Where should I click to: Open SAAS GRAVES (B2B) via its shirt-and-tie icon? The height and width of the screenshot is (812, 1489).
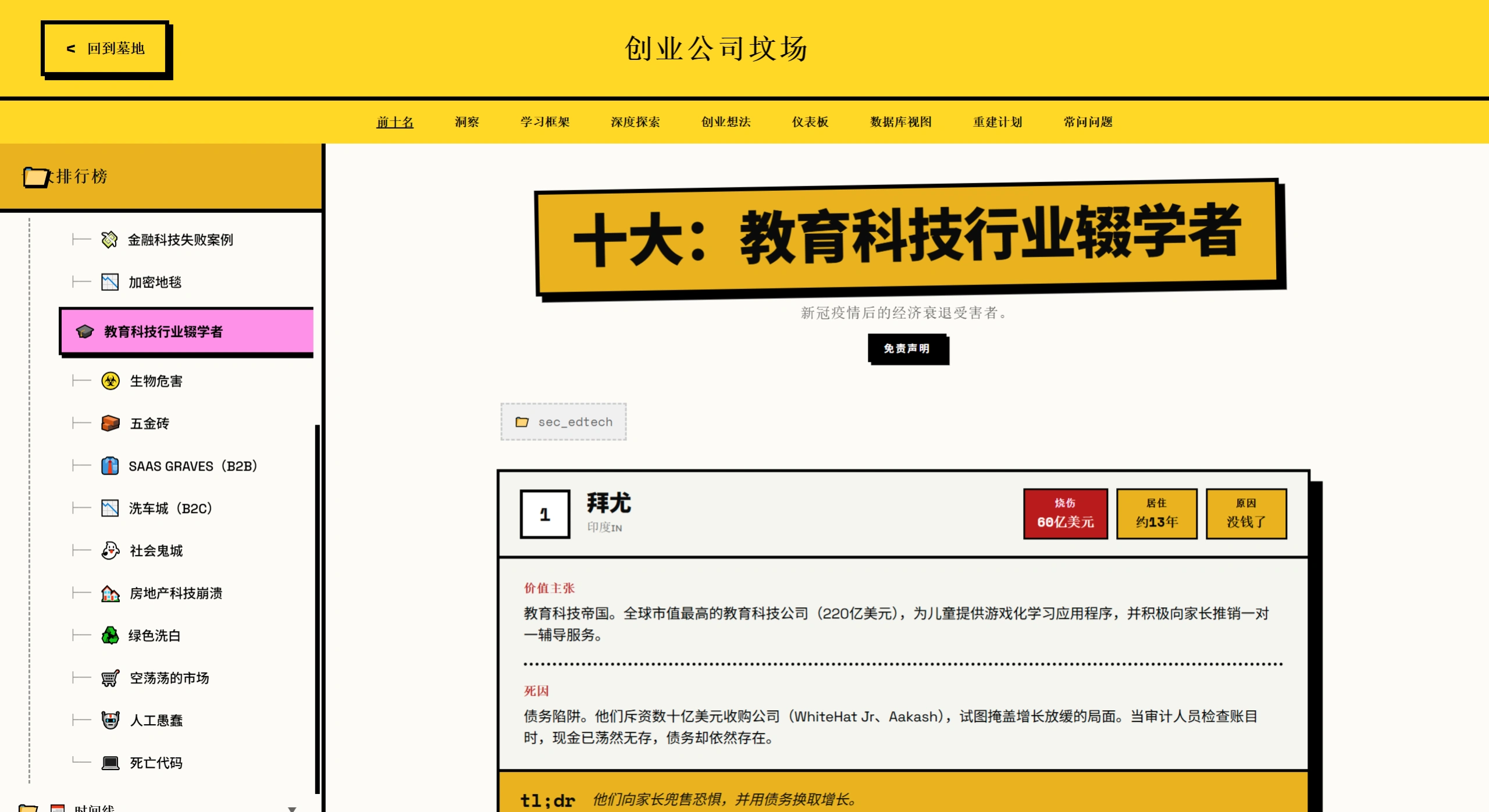[x=109, y=466]
